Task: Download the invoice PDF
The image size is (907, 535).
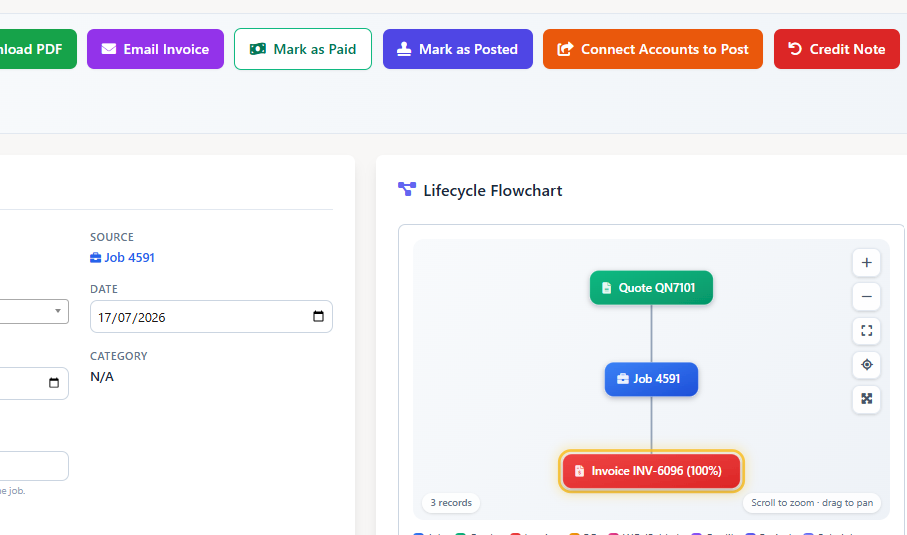Action: 35,49
